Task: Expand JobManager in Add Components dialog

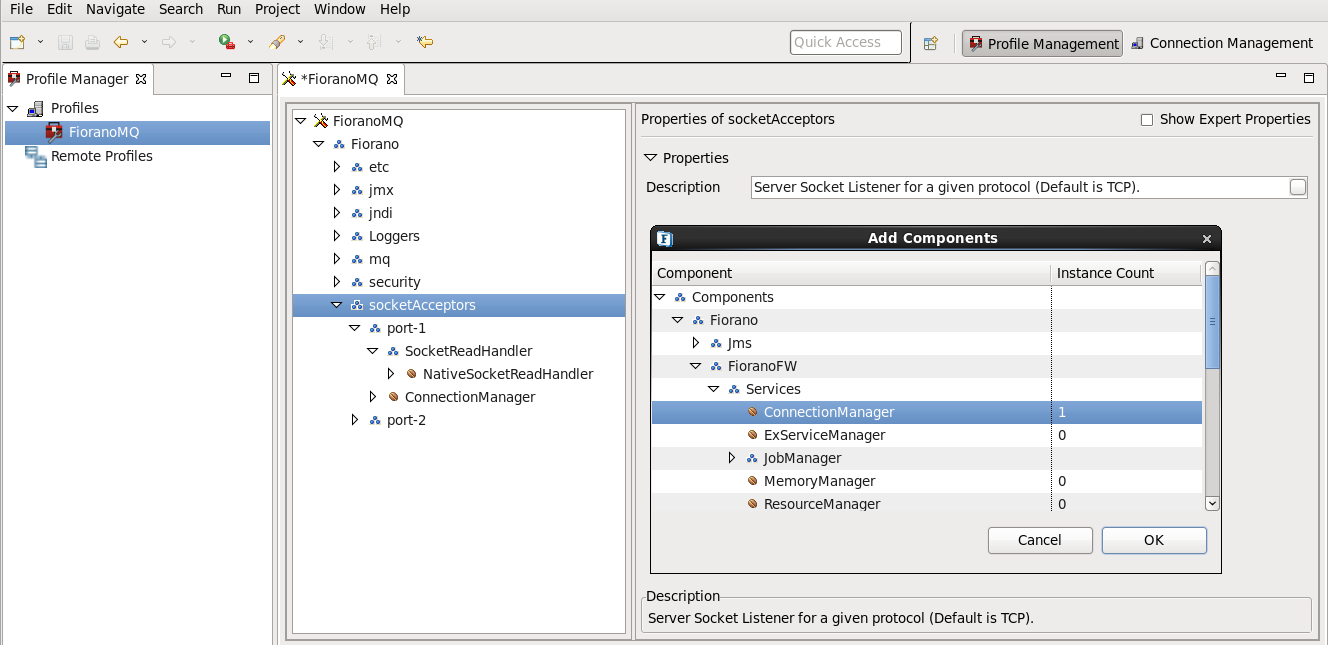Action: pyautogui.click(x=732, y=458)
